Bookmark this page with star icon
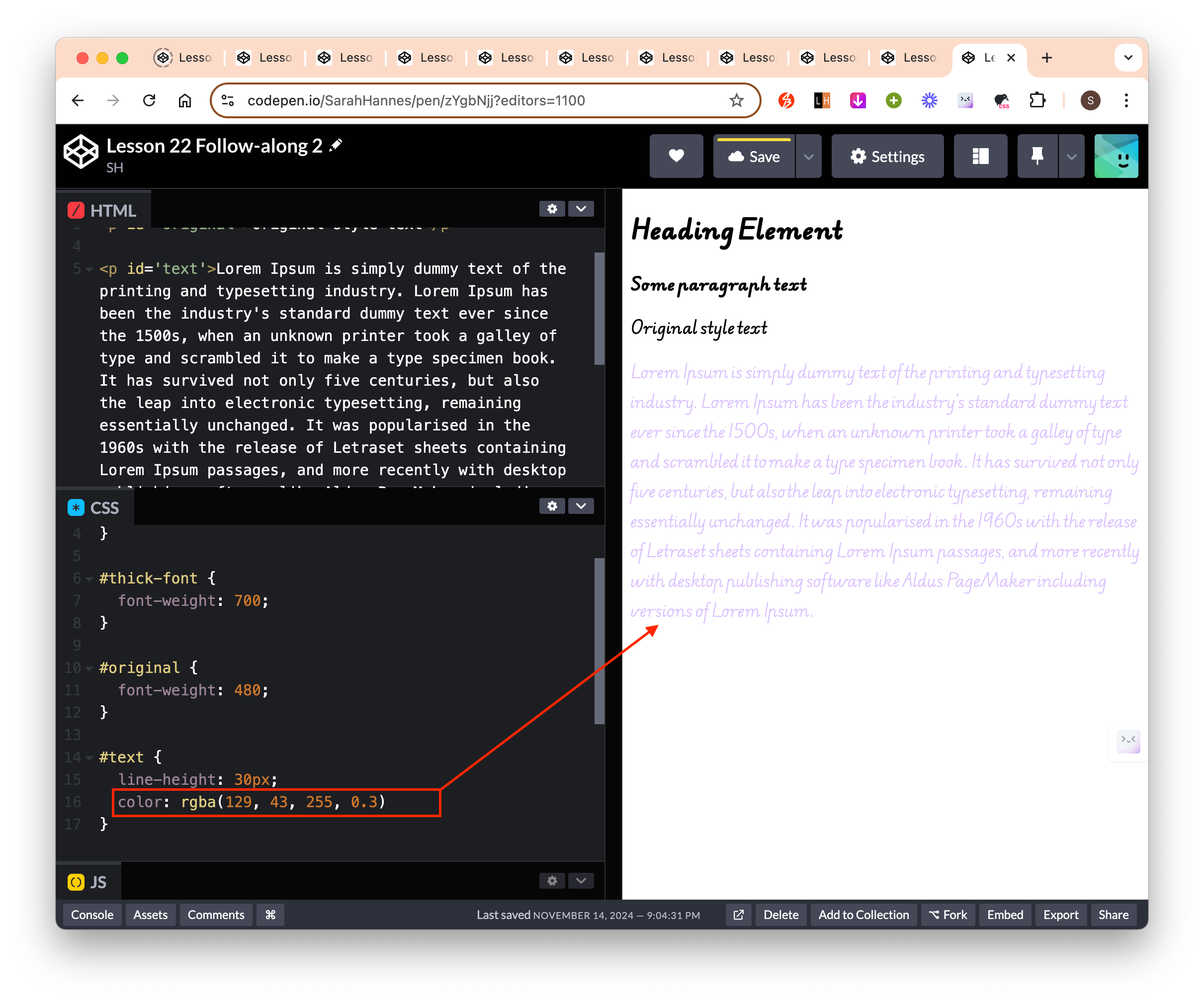 (736, 101)
